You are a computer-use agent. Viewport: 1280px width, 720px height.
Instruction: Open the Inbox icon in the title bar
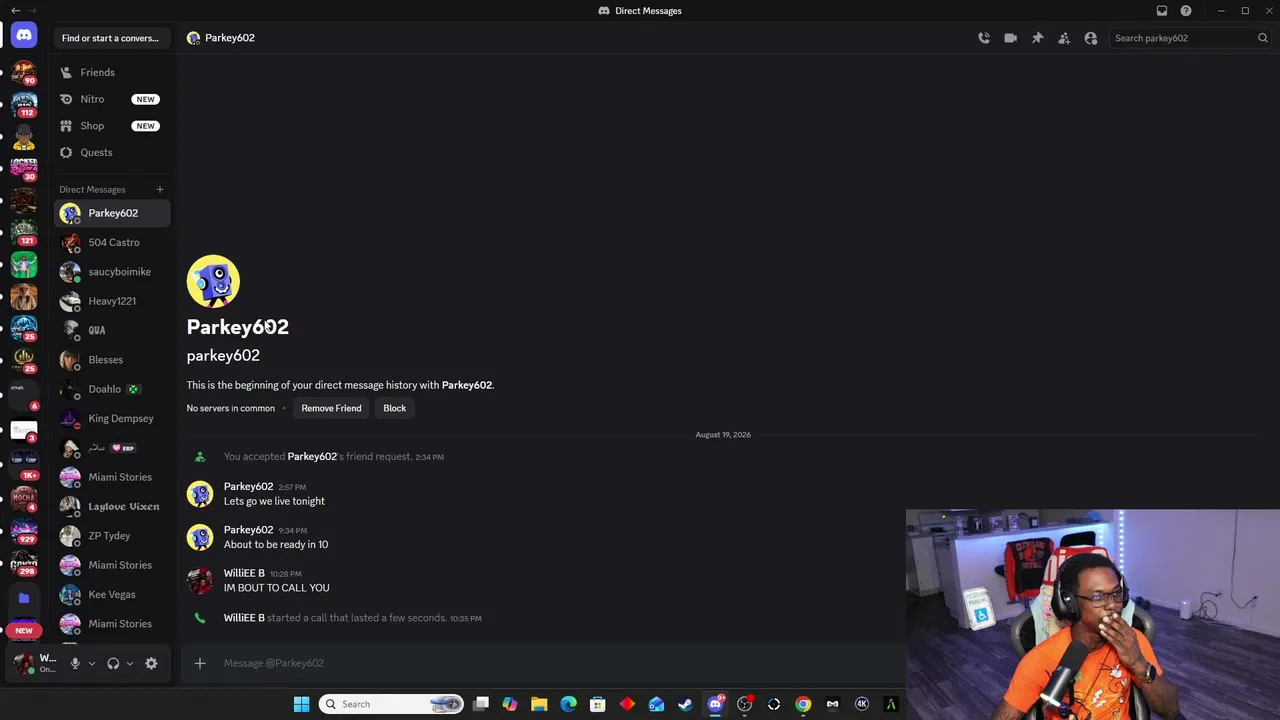(x=1162, y=11)
